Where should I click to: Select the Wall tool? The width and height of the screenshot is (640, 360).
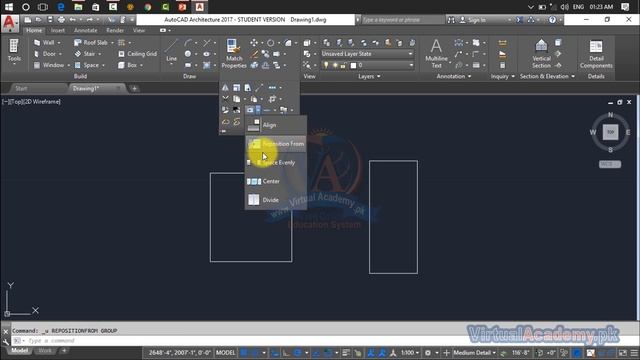[45, 42]
